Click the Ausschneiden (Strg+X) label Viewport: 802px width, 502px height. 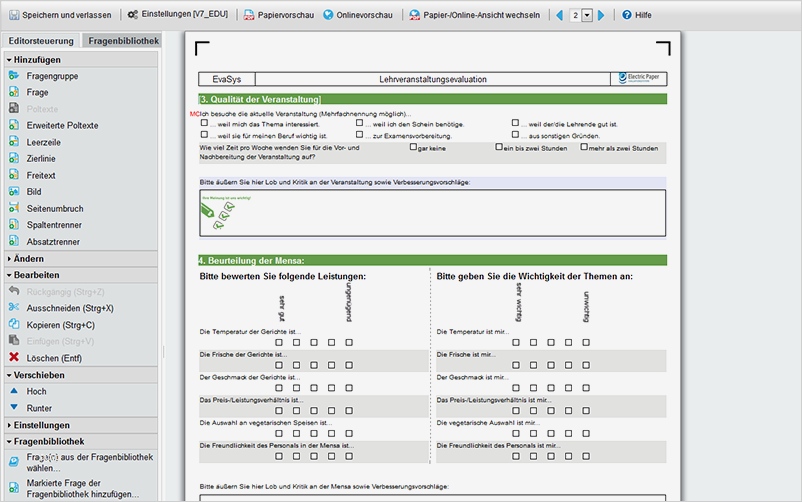pyautogui.click(x=70, y=308)
